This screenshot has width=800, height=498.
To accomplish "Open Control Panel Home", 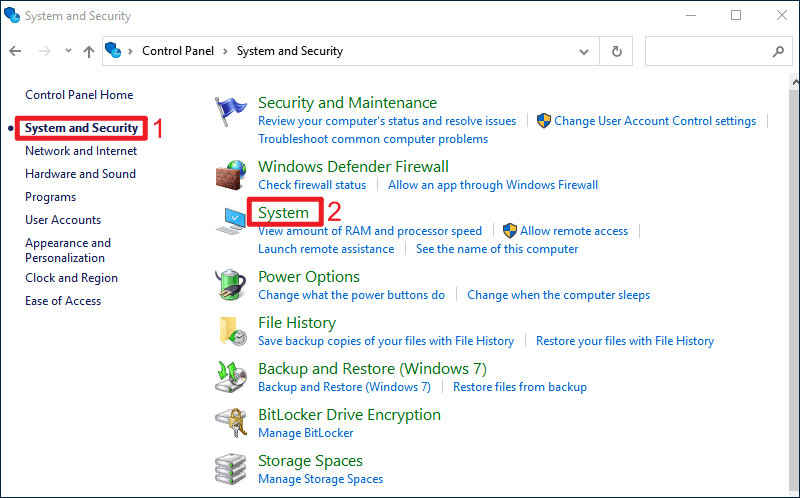I will point(79,95).
